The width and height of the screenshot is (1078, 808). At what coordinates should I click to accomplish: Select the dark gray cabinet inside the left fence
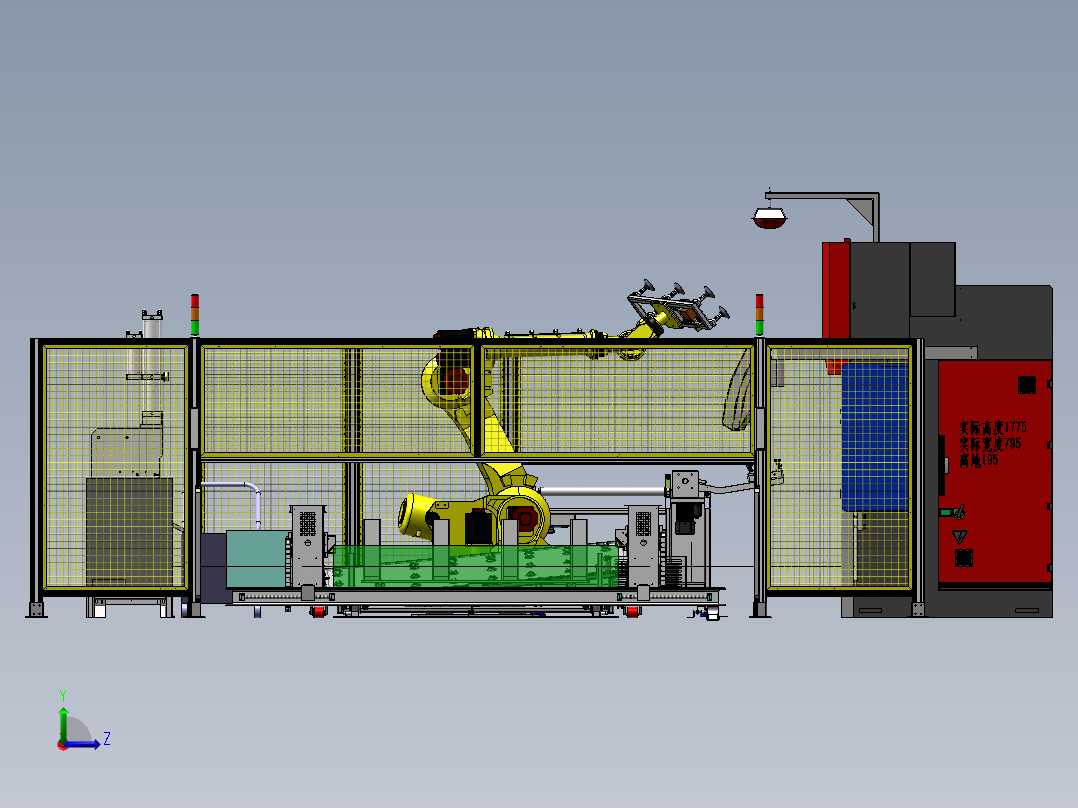pyautogui.click(x=129, y=531)
